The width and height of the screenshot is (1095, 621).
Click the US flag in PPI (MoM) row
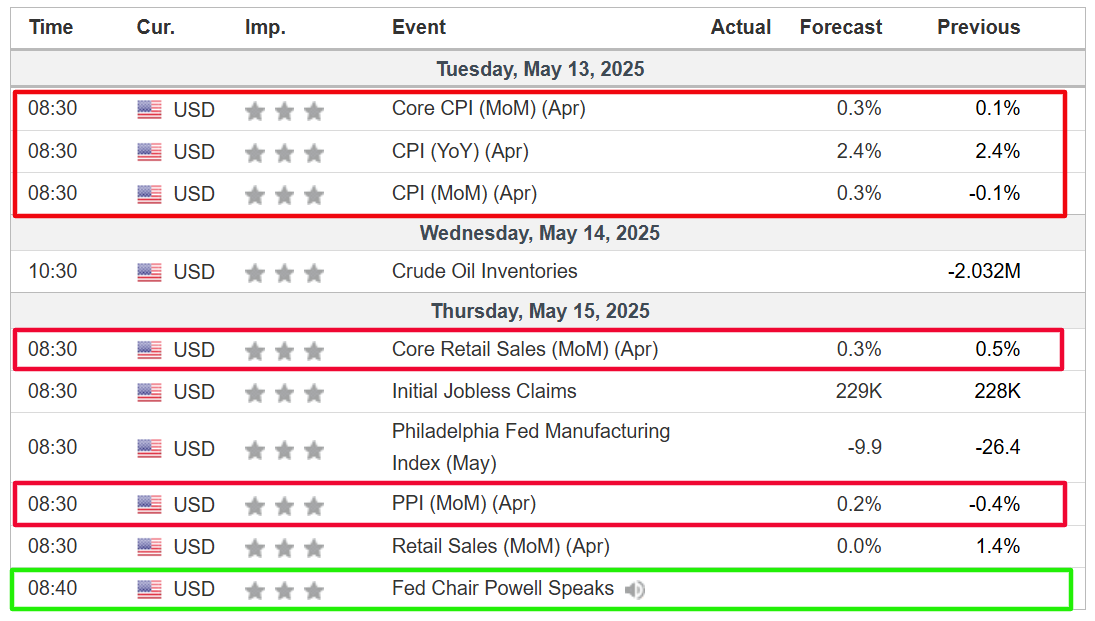[149, 505]
